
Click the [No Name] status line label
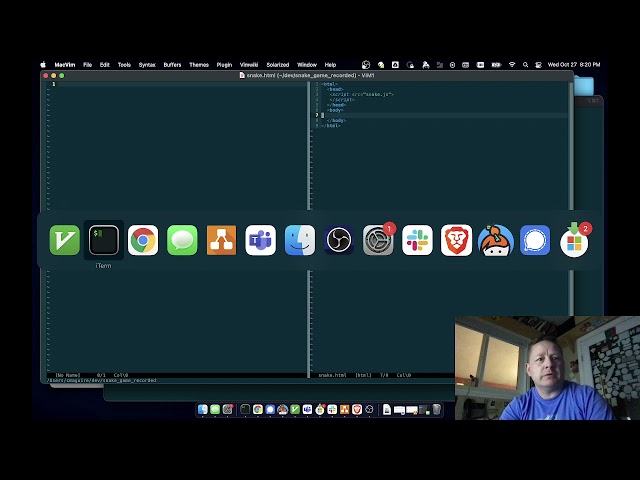point(68,375)
